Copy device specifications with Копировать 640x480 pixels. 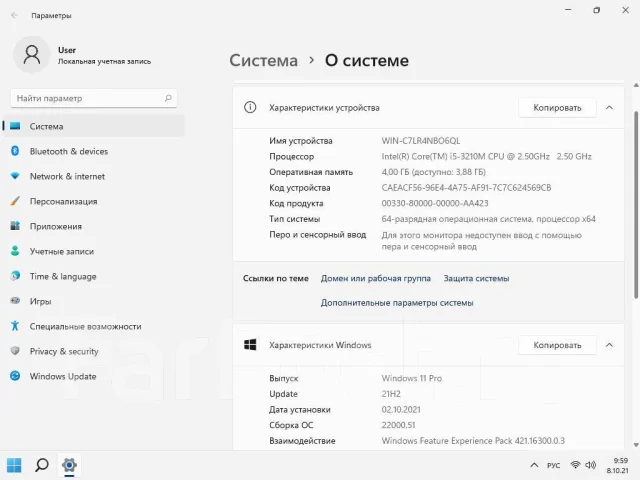(x=557, y=108)
